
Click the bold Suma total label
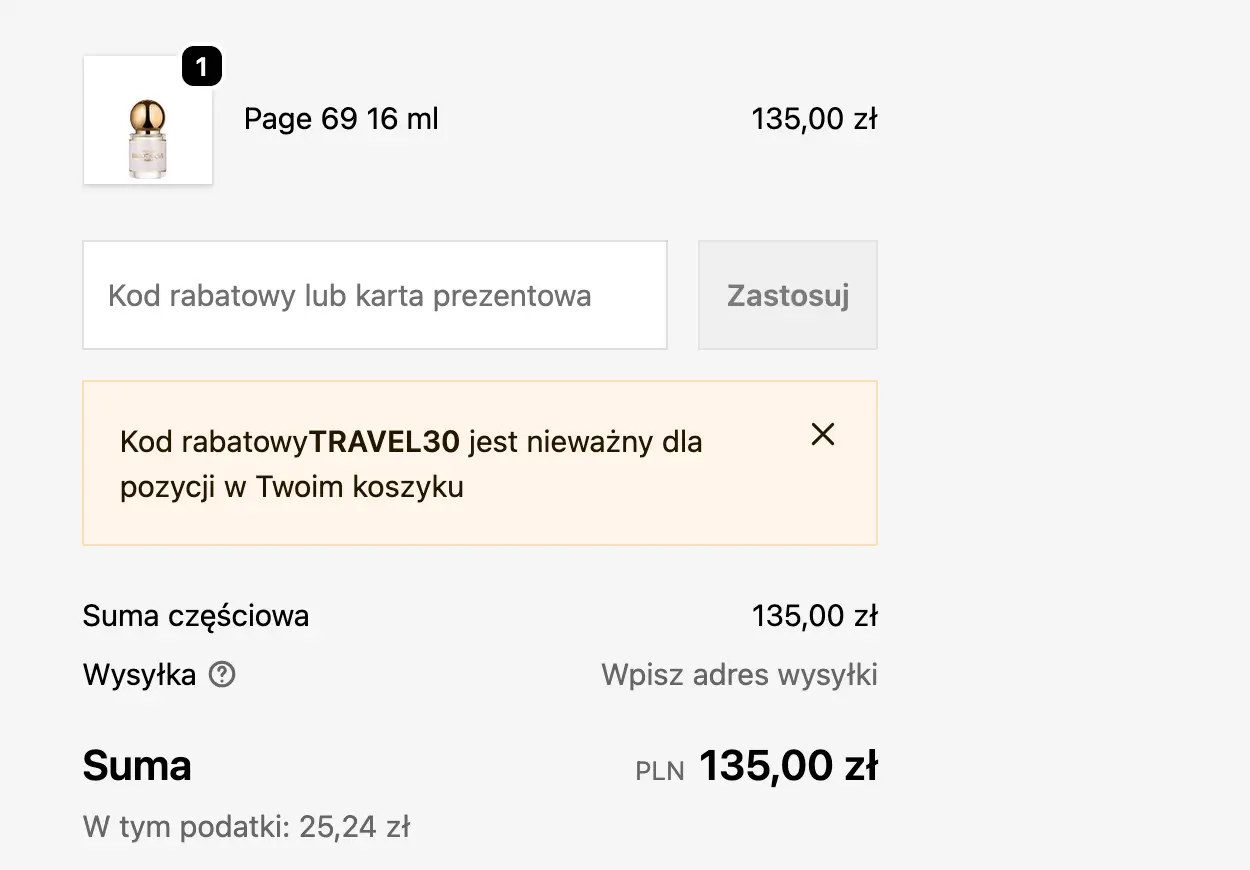point(137,766)
